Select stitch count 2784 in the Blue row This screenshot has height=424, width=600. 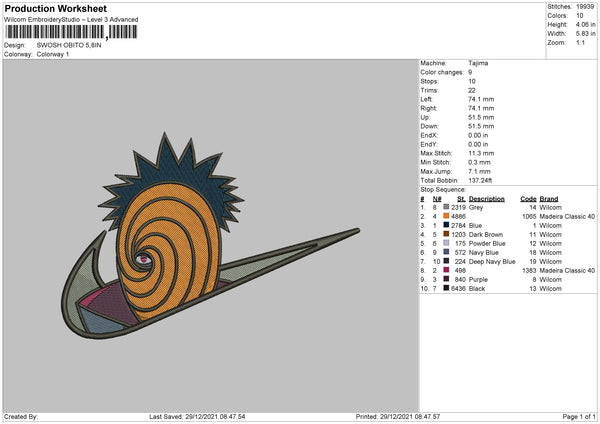458,225
